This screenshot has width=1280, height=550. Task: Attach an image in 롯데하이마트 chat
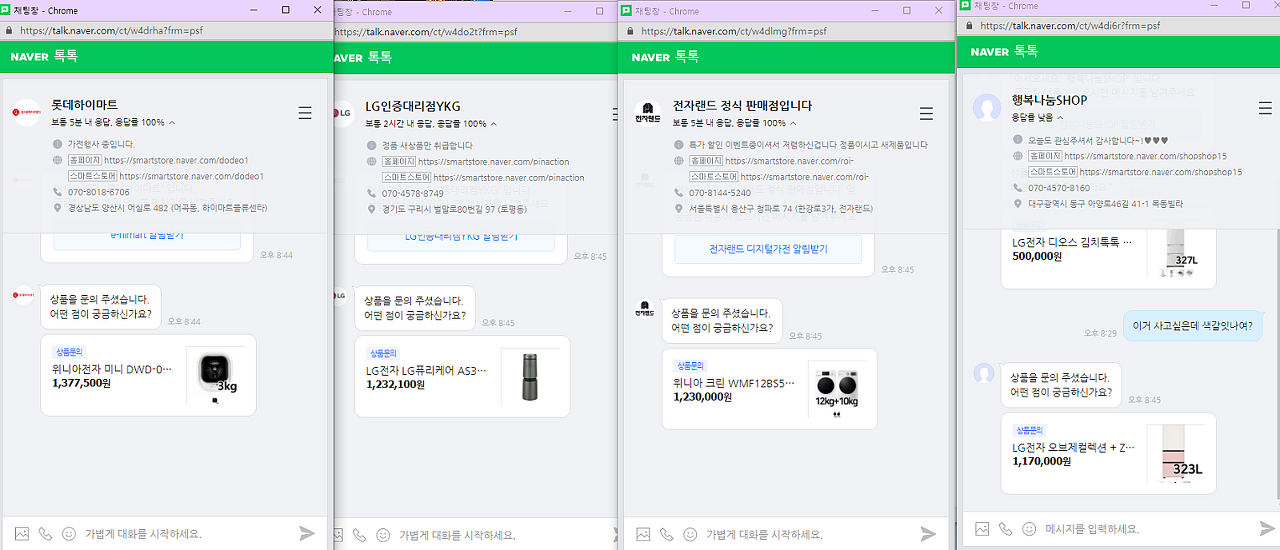coord(21,534)
